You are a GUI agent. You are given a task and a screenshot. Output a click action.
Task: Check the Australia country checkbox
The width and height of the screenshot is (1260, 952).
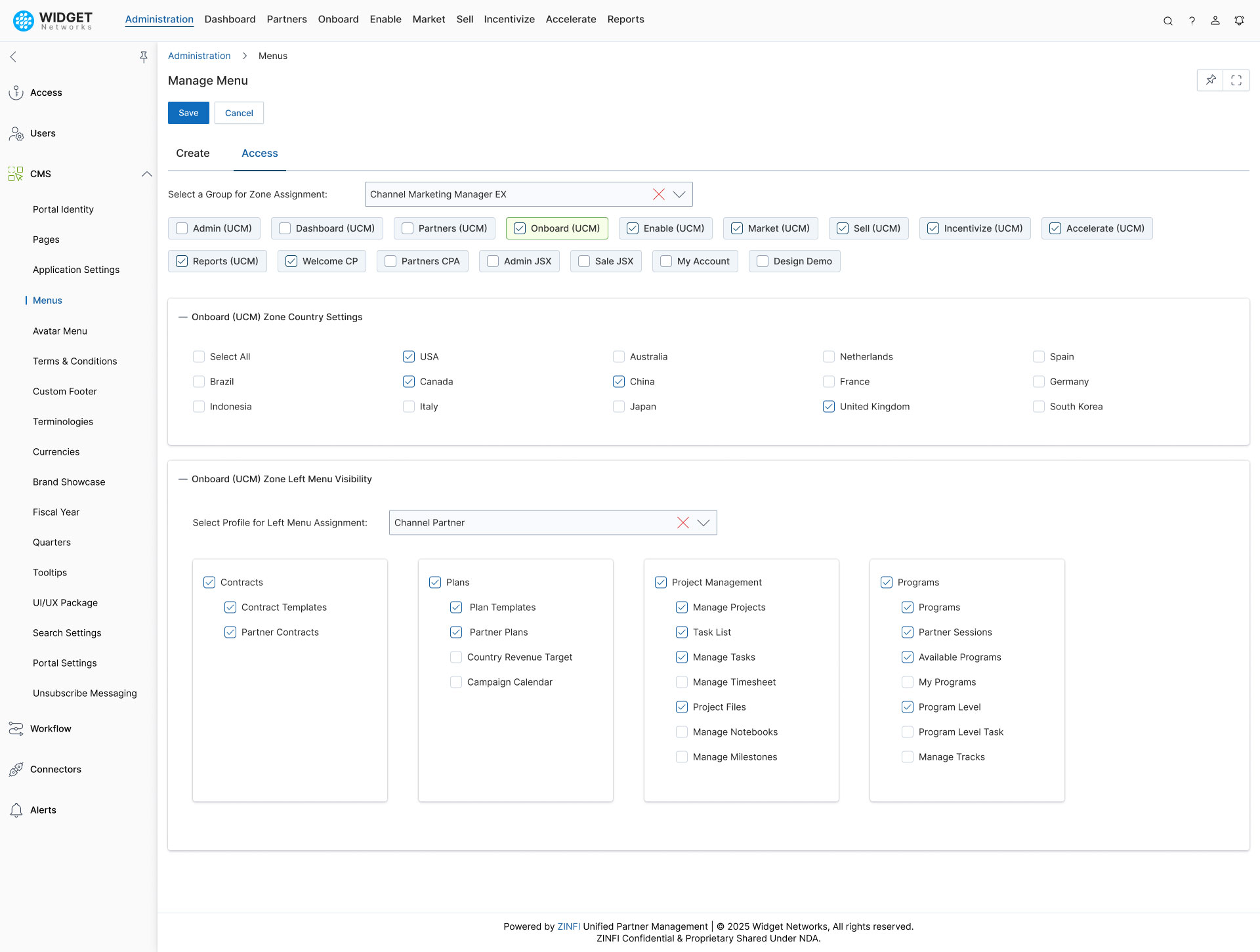619,357
